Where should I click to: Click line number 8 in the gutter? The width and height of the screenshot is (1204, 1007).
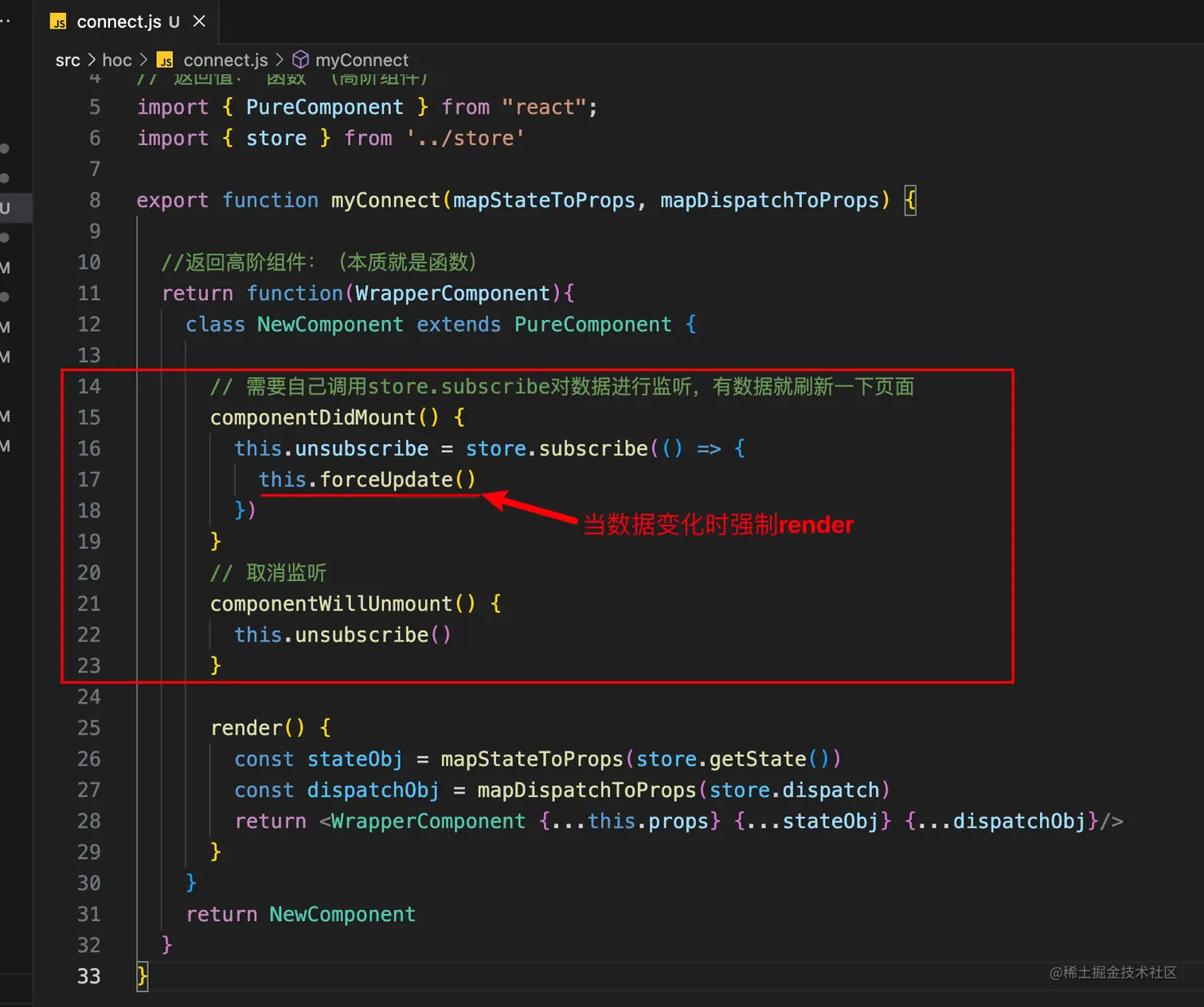click(x=95, y=200)
